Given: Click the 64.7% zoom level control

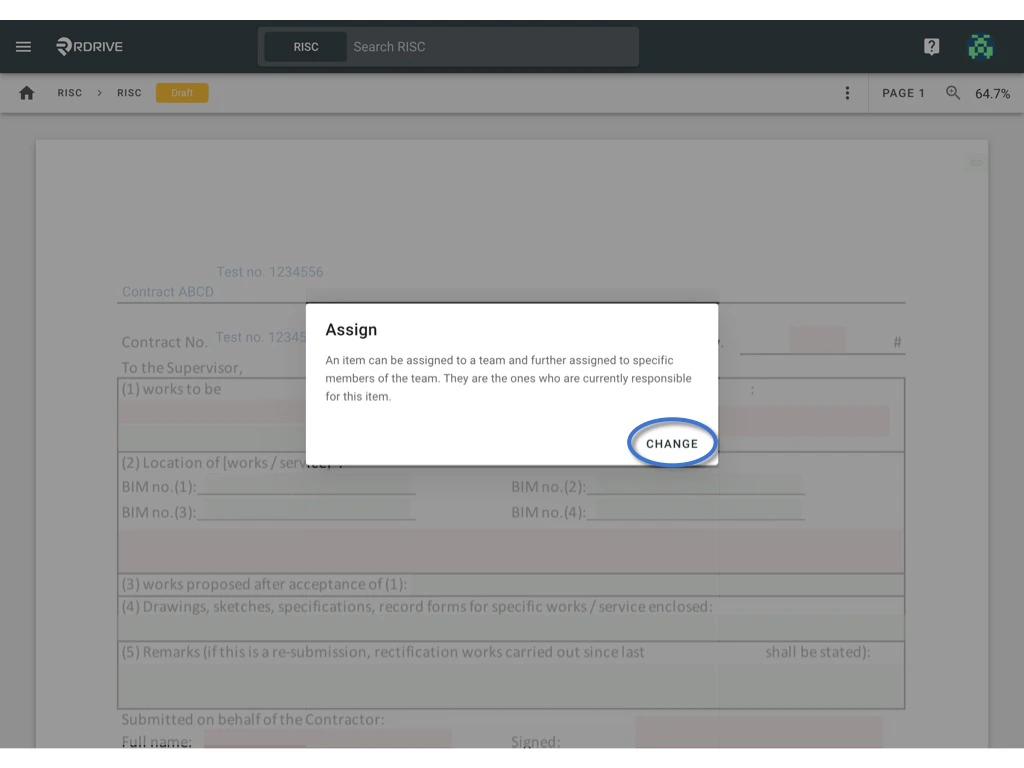Looking at the screenshot, I should point(992,92).
